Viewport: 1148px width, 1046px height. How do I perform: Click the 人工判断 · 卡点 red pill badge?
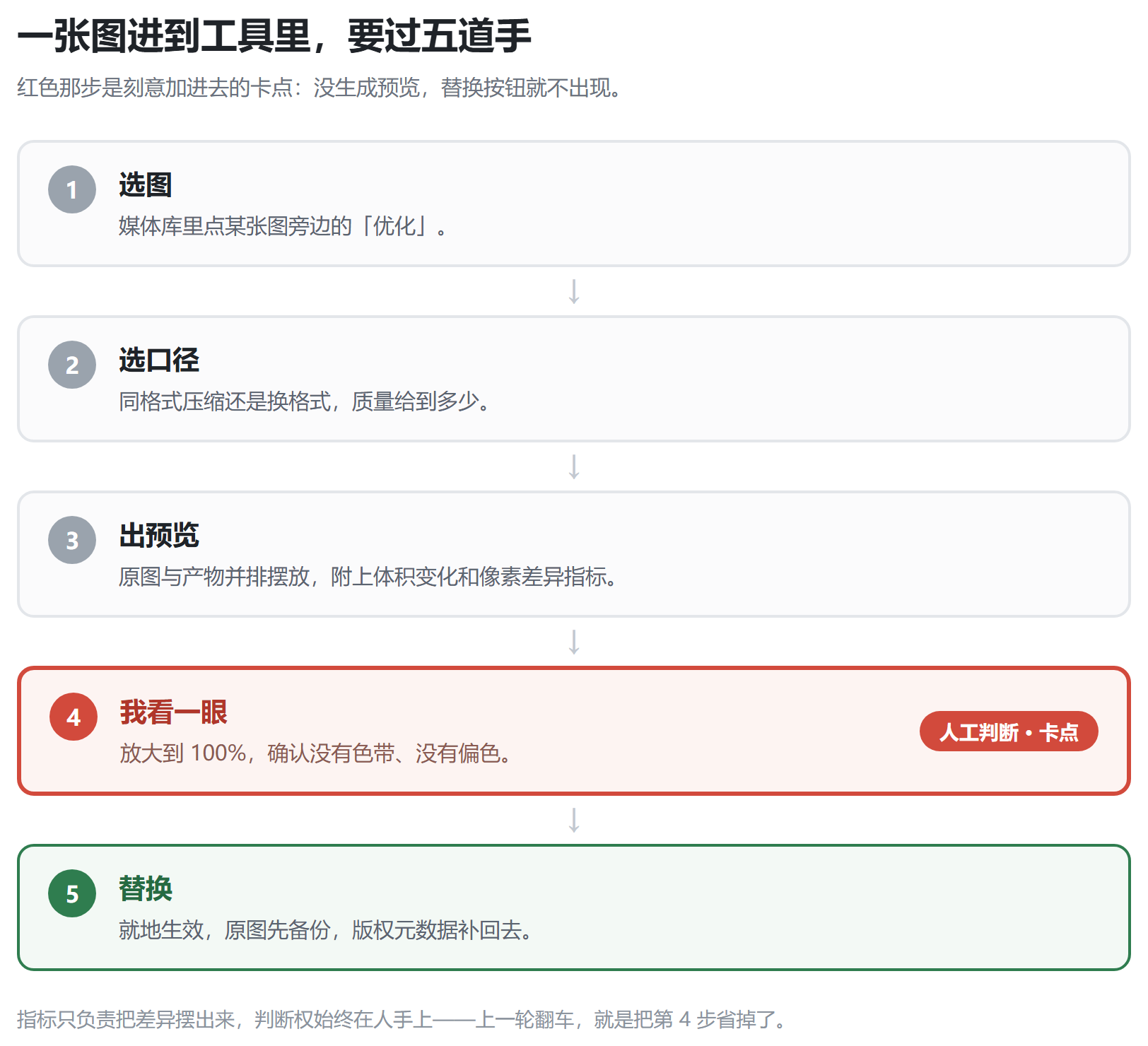coord(1009,731)
